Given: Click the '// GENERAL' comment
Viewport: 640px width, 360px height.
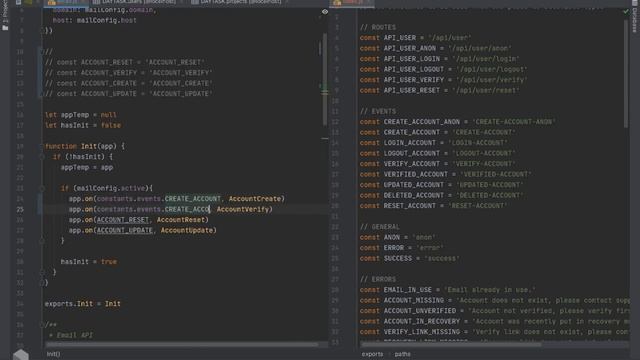Looking at the screenshot, I should click(380, 227).
